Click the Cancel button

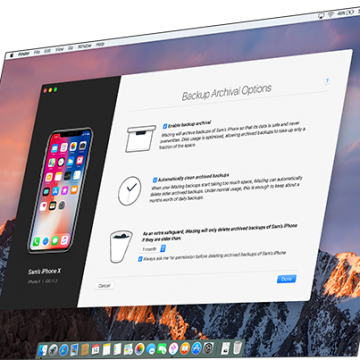point(104,286)
